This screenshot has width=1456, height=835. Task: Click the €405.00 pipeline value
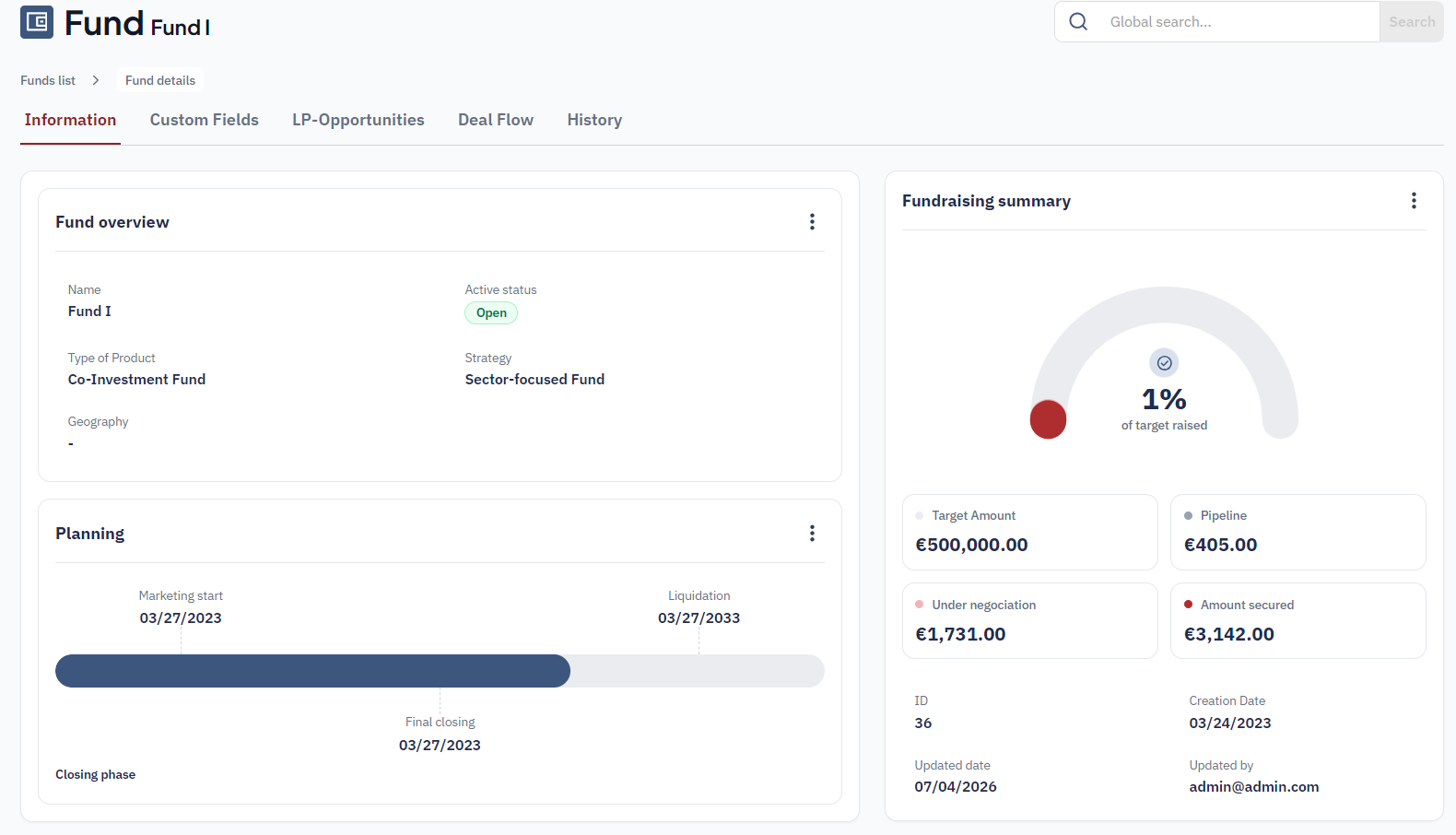pyautogui.click(x=1220, y=544)
